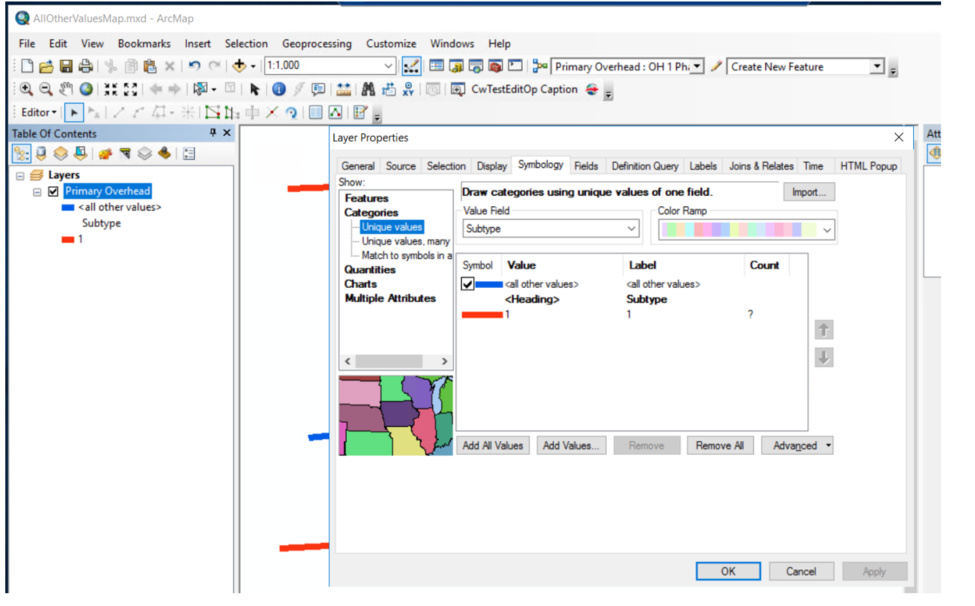Open the Add Data dropdown arrow
Viewport: 975px width, 606px height.
point(253,67)
